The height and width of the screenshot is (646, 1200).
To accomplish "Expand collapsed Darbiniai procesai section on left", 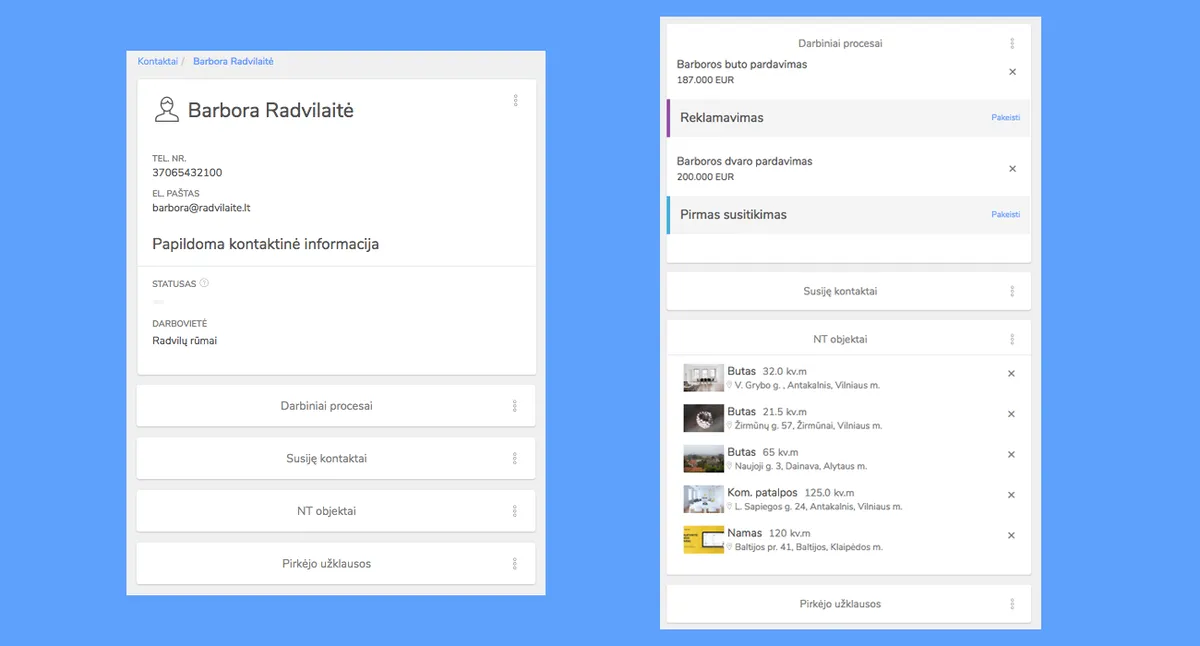I will coord(326,406).
